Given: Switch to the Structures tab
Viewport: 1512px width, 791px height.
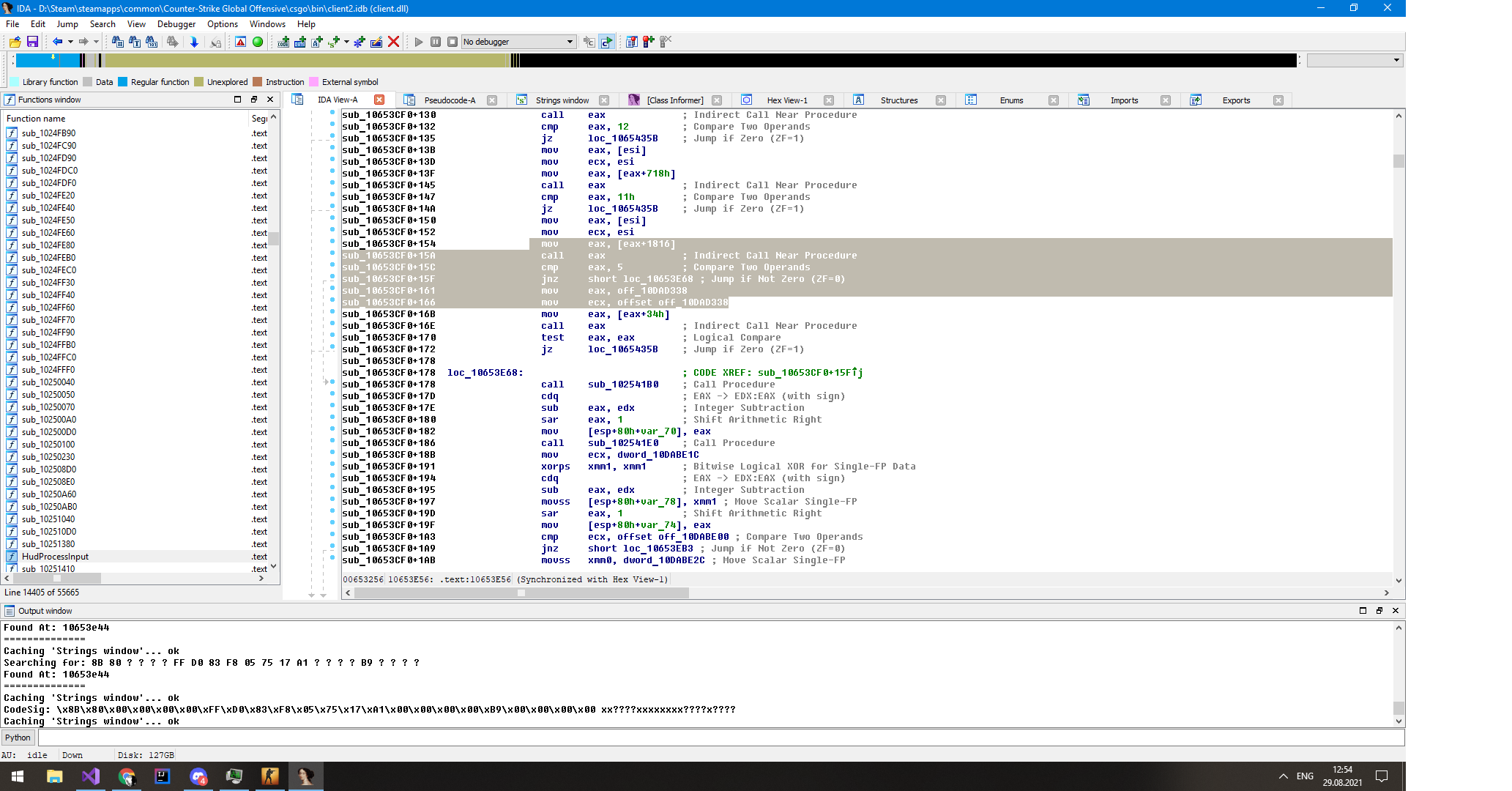Looking at the screenshot, I should [899, 100].
